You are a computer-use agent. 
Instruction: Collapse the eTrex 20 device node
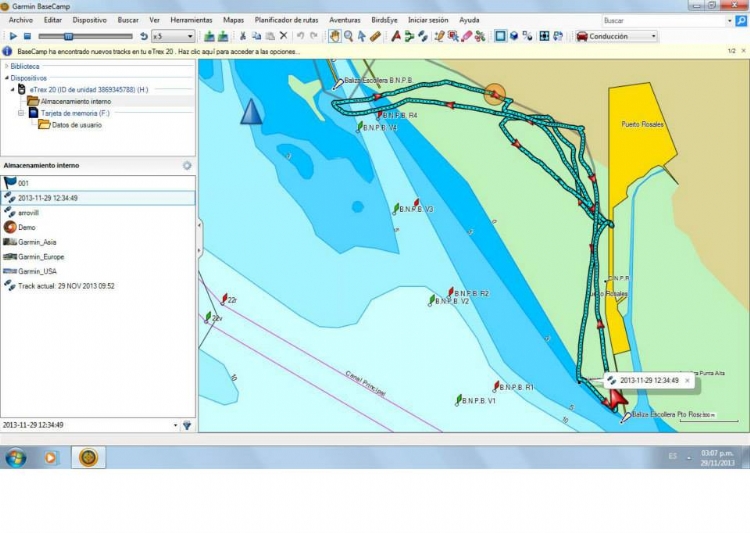click(x=13, y=89)
